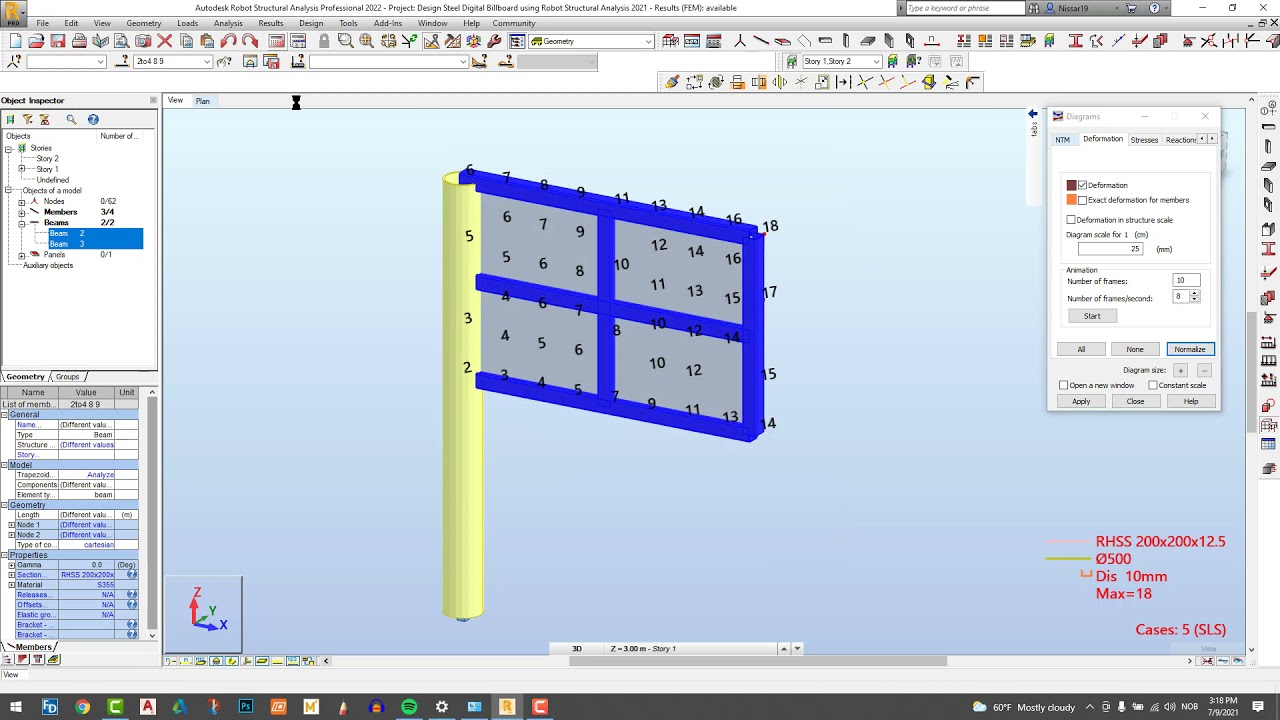Click the padlock icon in the toolbar
The height and width of the screenshot is (720, 1280).
(324, 41)
